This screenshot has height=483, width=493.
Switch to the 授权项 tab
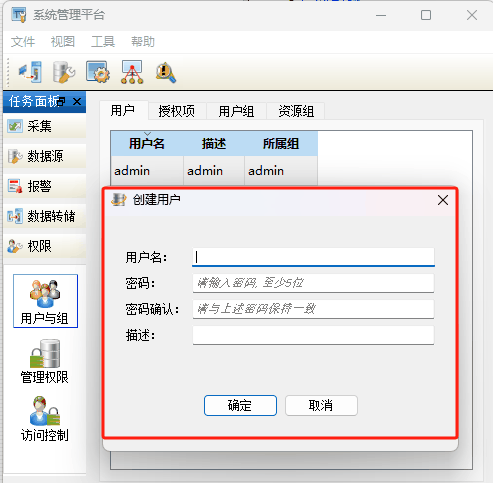(177, 111)
